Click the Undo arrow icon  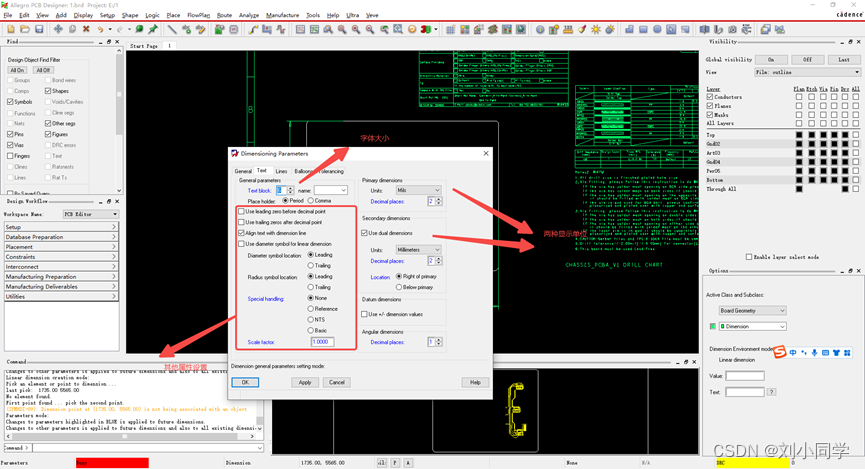[102, 29]
